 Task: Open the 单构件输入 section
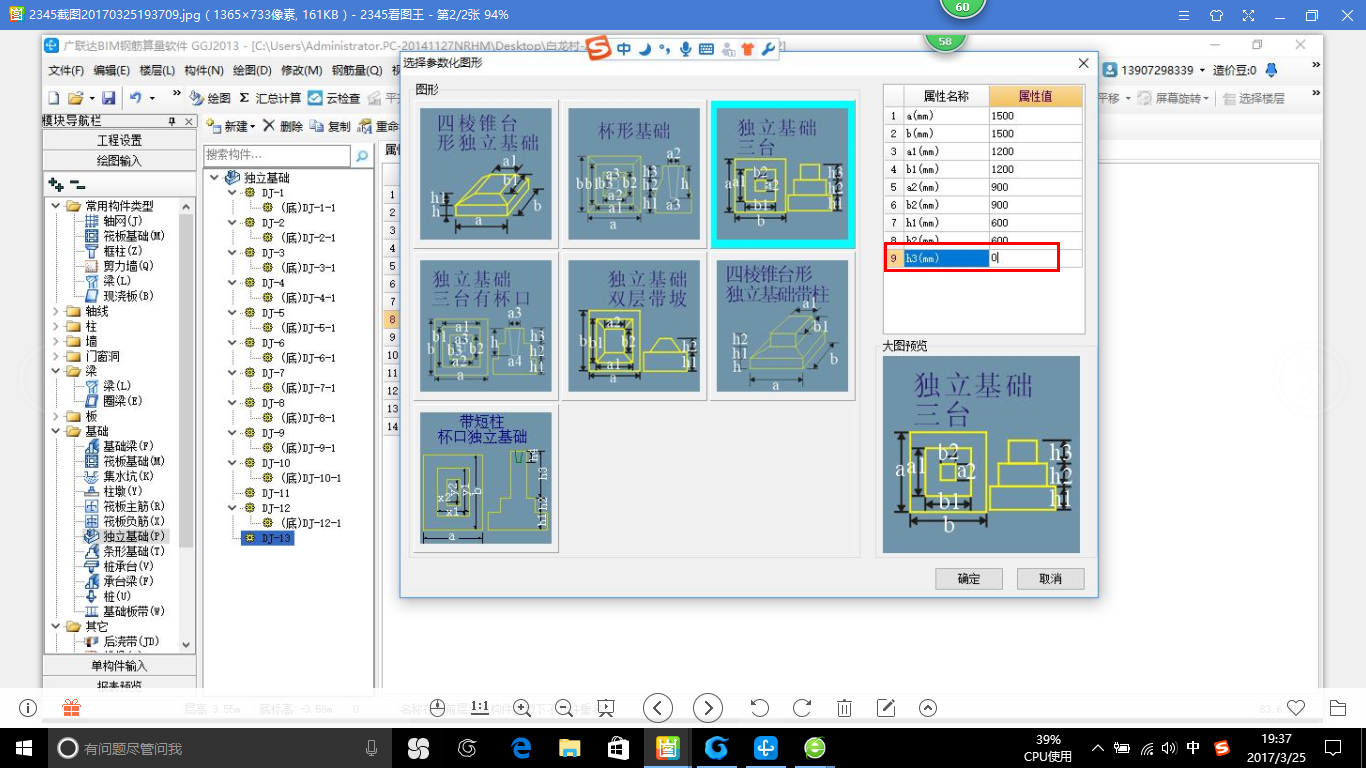(119, 666)
